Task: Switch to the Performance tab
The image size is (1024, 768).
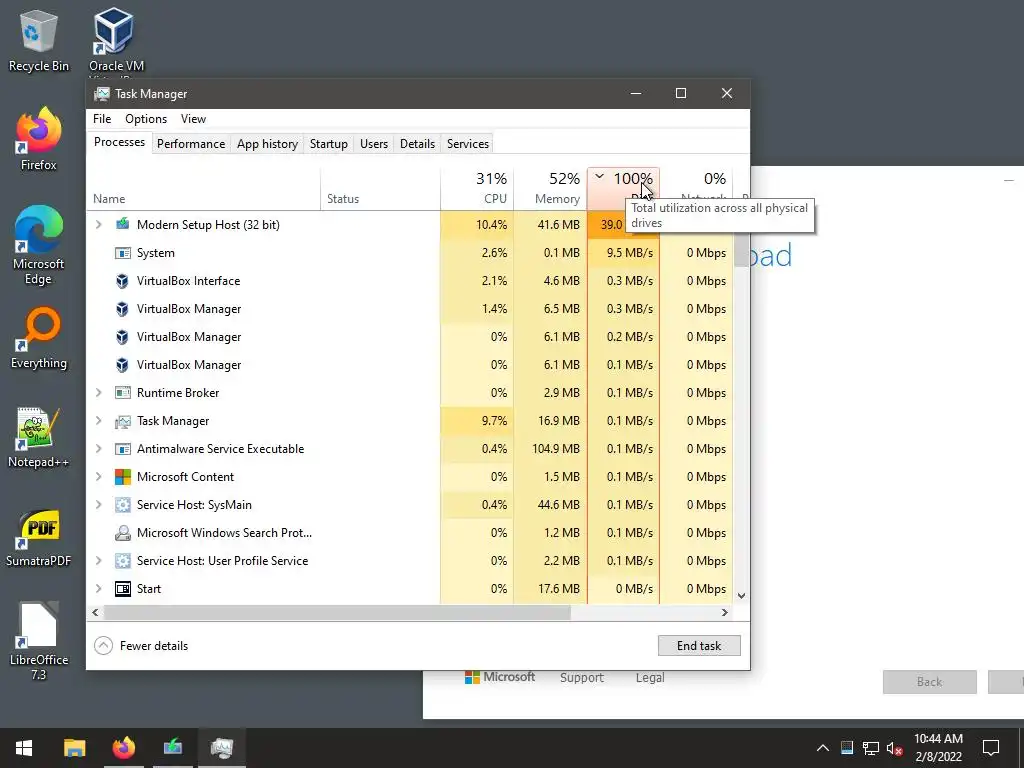Action: 191,144
